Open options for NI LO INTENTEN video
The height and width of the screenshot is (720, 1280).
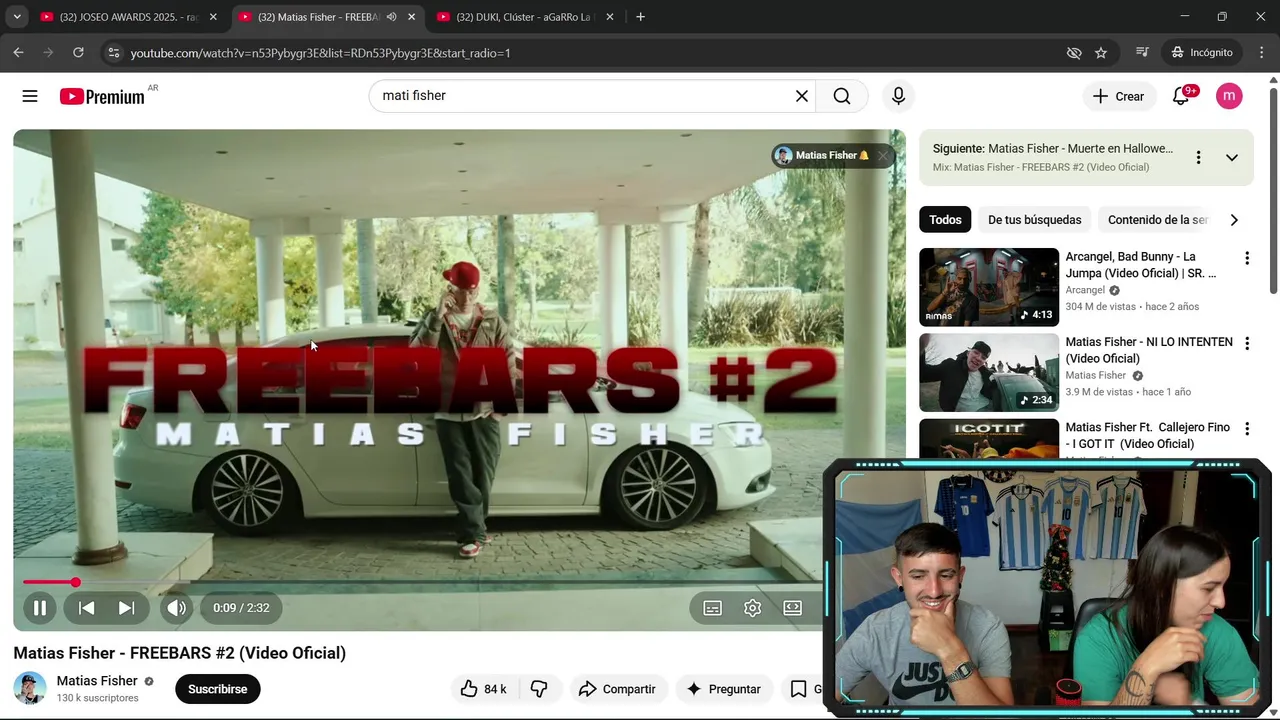point(1247,343)
